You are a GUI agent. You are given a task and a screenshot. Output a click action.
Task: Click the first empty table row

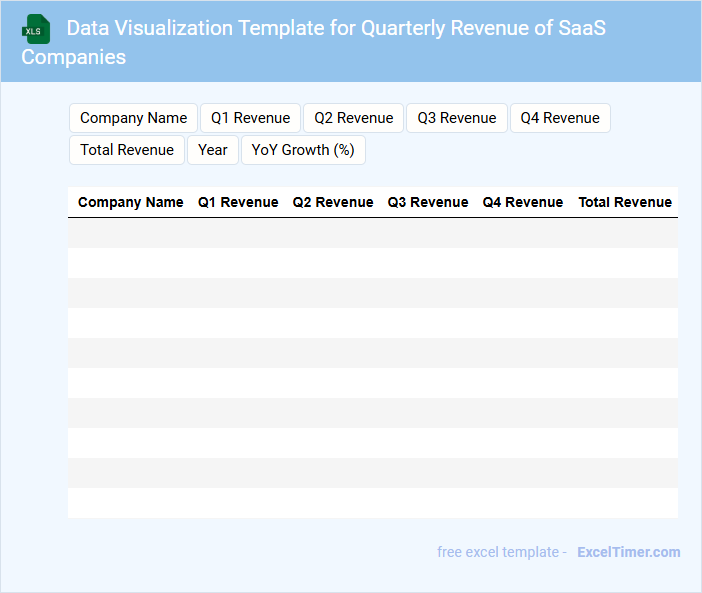click(372, 233)
